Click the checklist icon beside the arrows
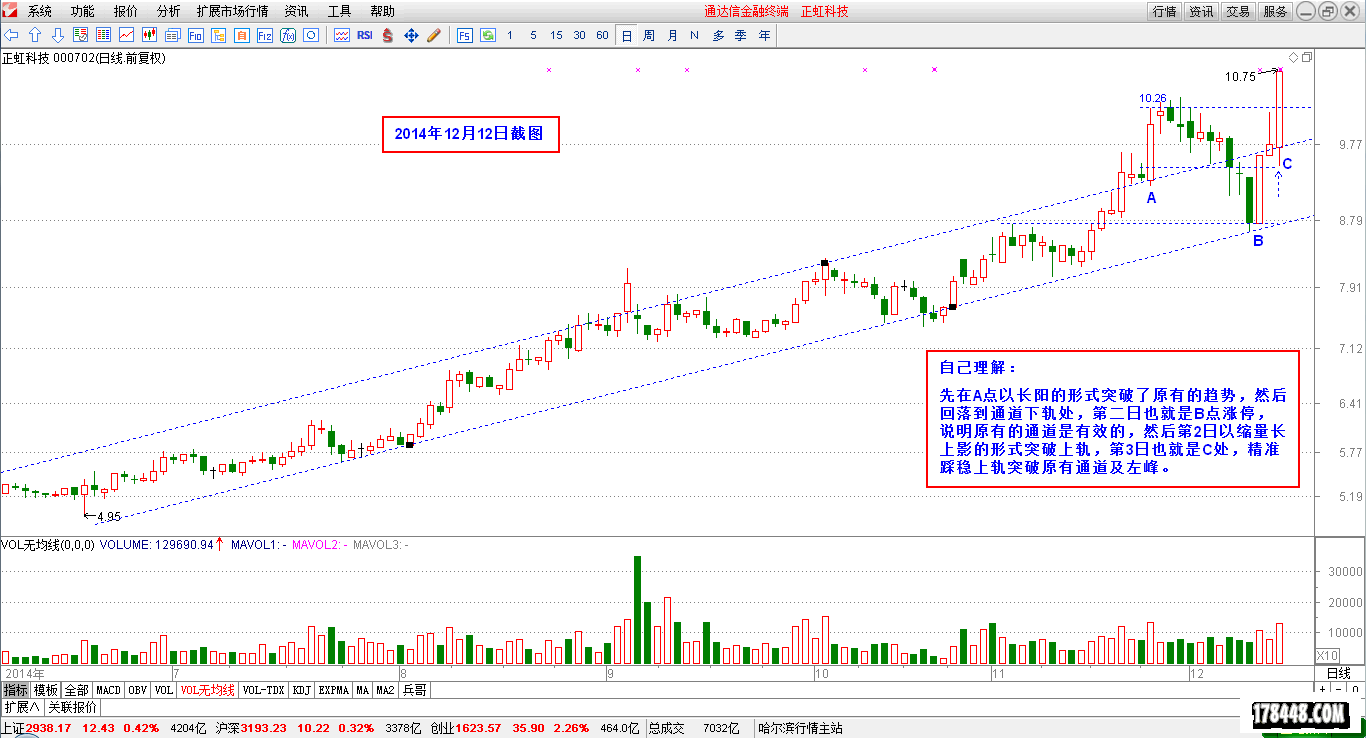The height and width of the screenshot is (738, 1366). pos(80,35)
